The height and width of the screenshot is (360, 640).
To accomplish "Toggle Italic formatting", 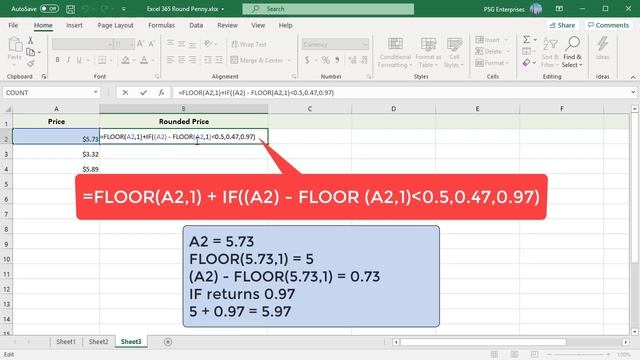I will 68,60.
